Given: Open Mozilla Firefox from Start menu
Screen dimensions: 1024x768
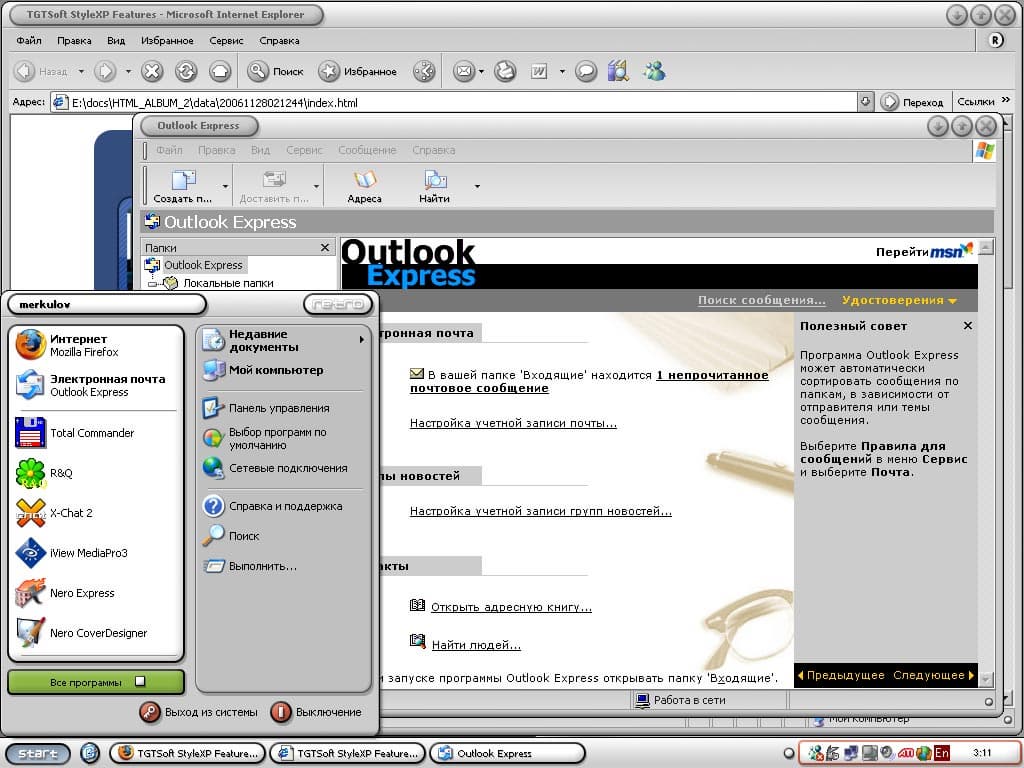Looking at the screenshot, I should (95, 345).
